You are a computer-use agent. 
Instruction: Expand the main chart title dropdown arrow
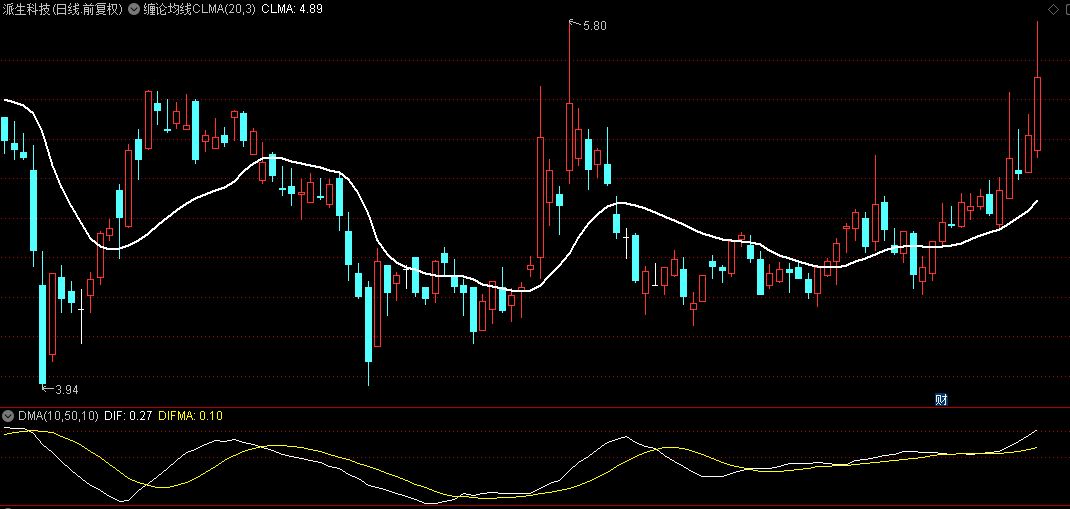coord(133,9)
